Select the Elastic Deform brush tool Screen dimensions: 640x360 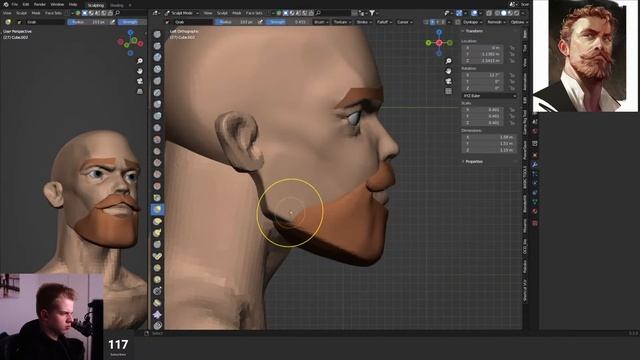tap(157, 221)
